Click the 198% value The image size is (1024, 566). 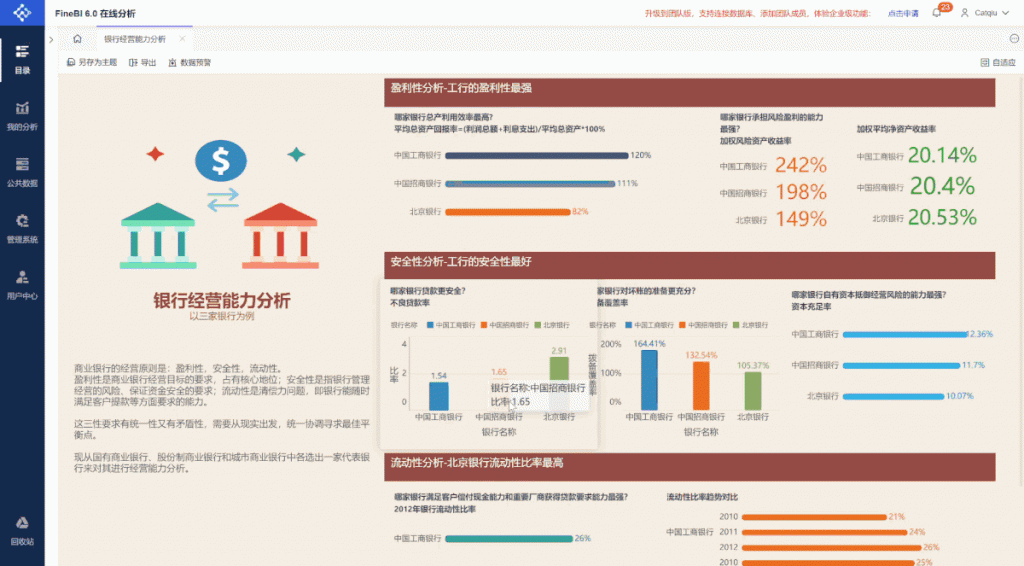point(801,192)
